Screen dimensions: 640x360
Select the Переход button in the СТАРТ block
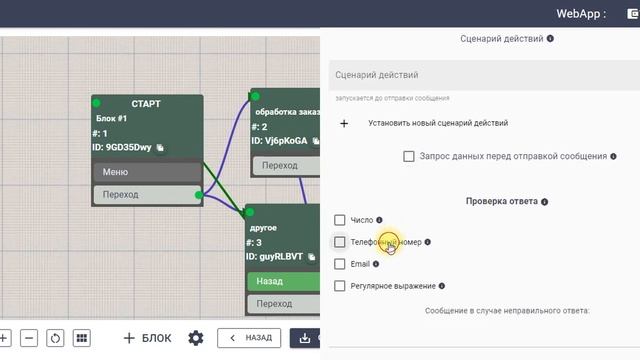pos(147,195)
